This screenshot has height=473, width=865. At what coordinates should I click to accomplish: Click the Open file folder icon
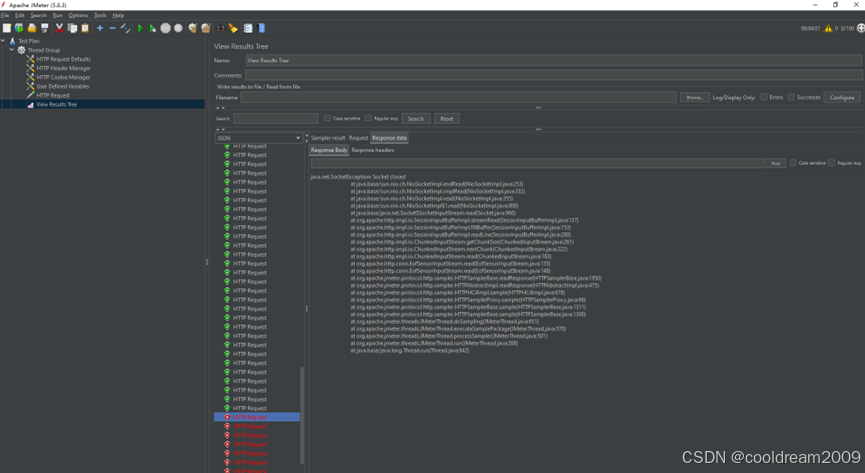(x=32, y=28)
